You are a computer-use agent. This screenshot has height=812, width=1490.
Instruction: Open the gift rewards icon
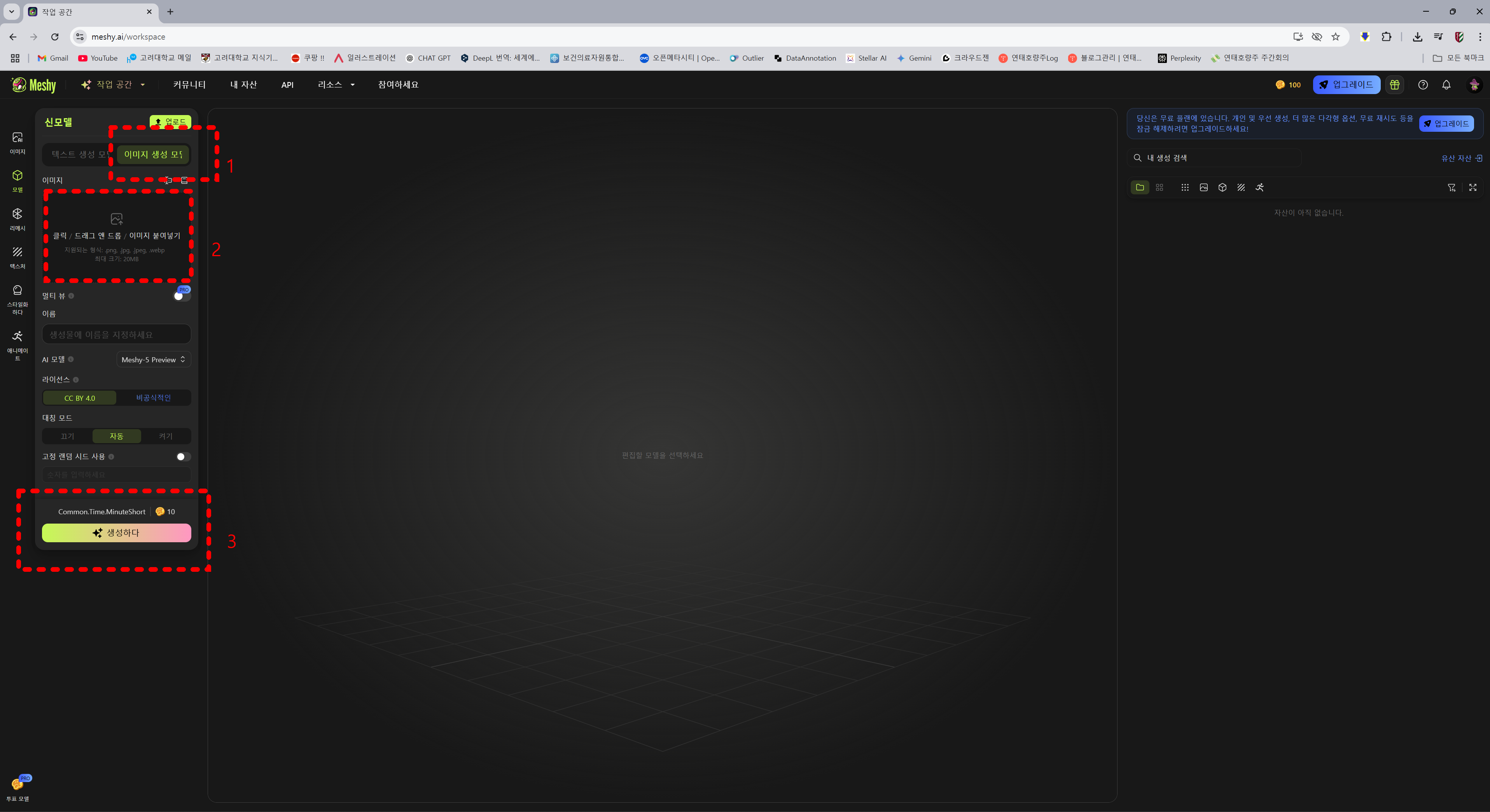click(1395, 84)
